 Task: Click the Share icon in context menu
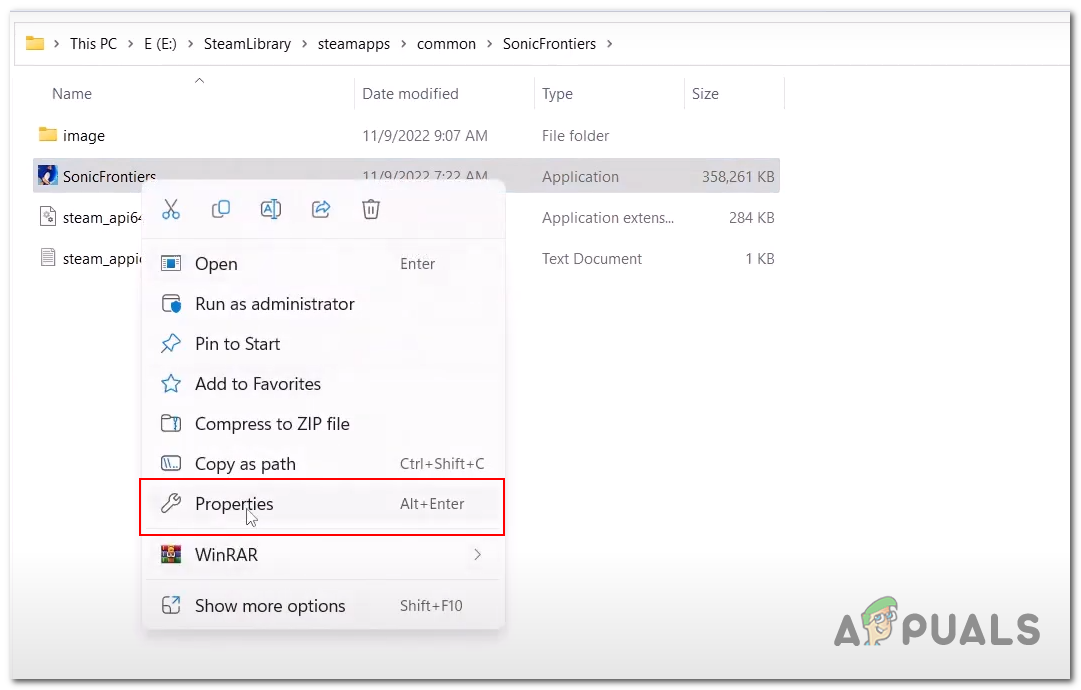(321, 210)
